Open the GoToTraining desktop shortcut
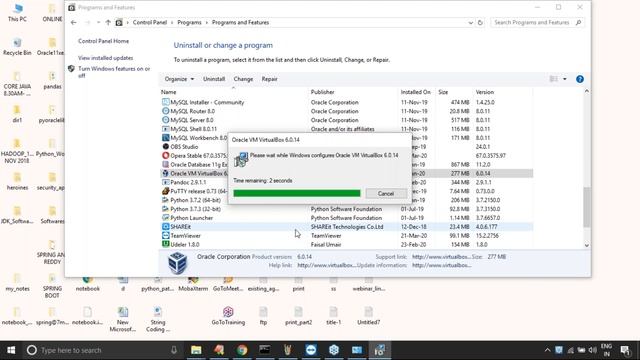 (228, 316)
